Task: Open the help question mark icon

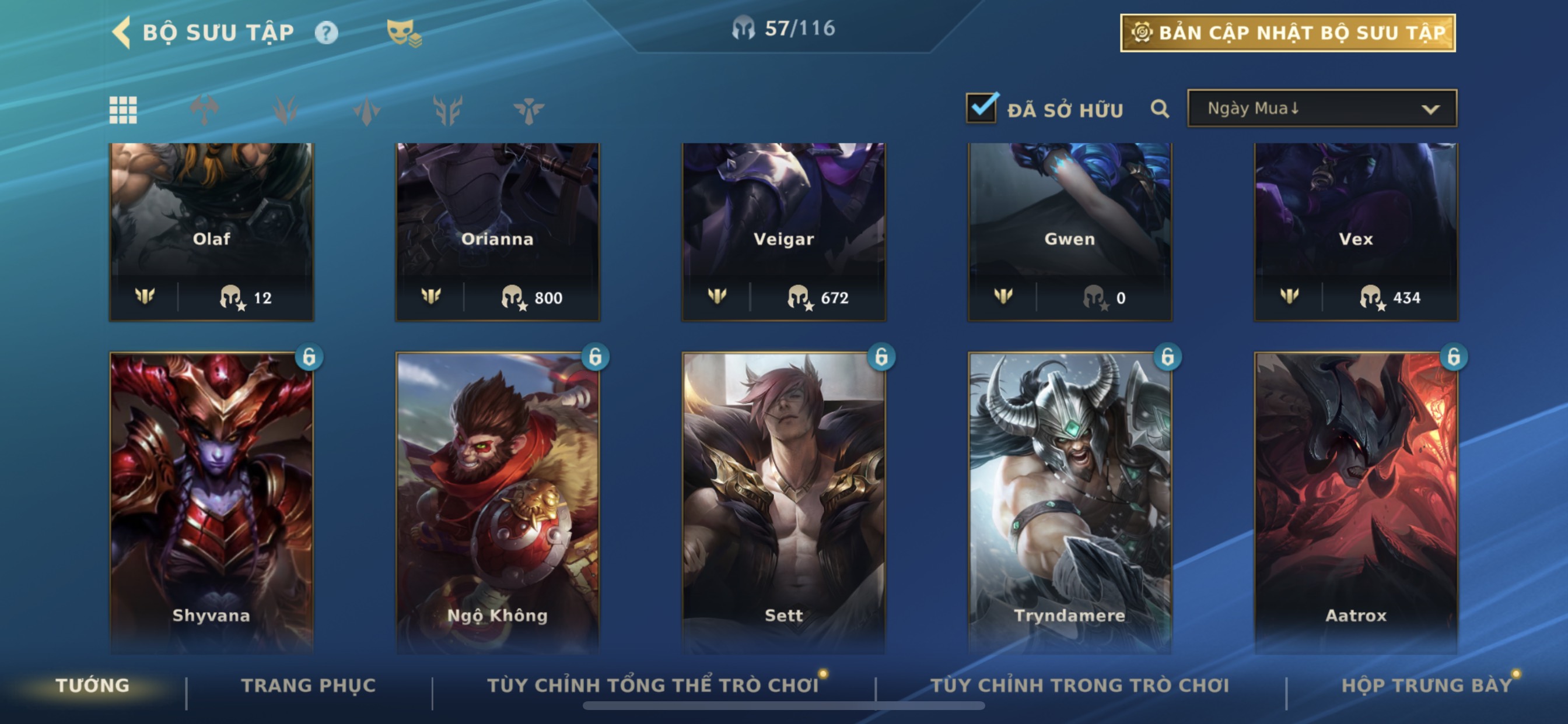Action: (326, 33)
